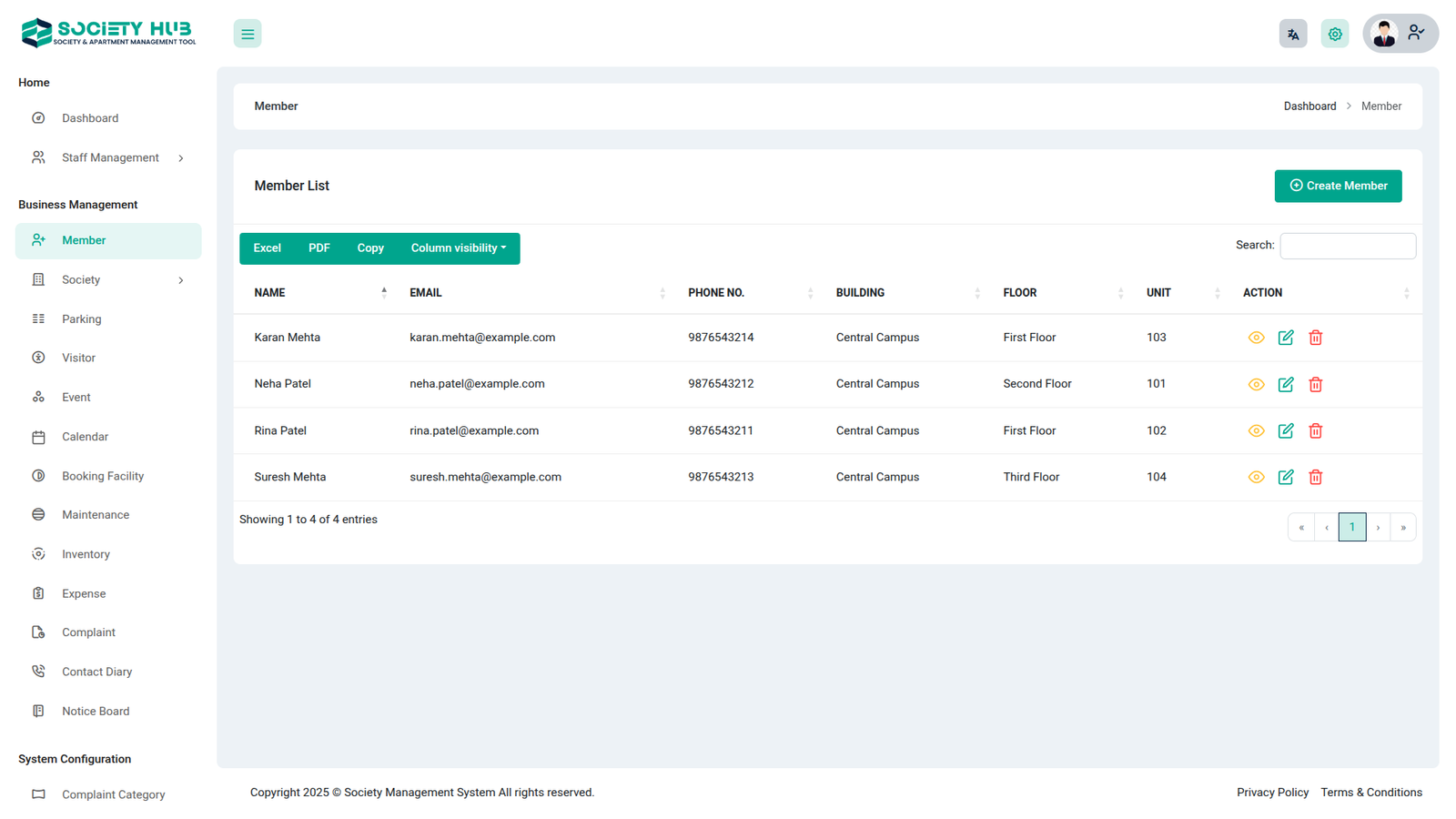Click the Create Member button
Image resolution: width=1456 pixels, height=819 pixels.
(1337, 187)
